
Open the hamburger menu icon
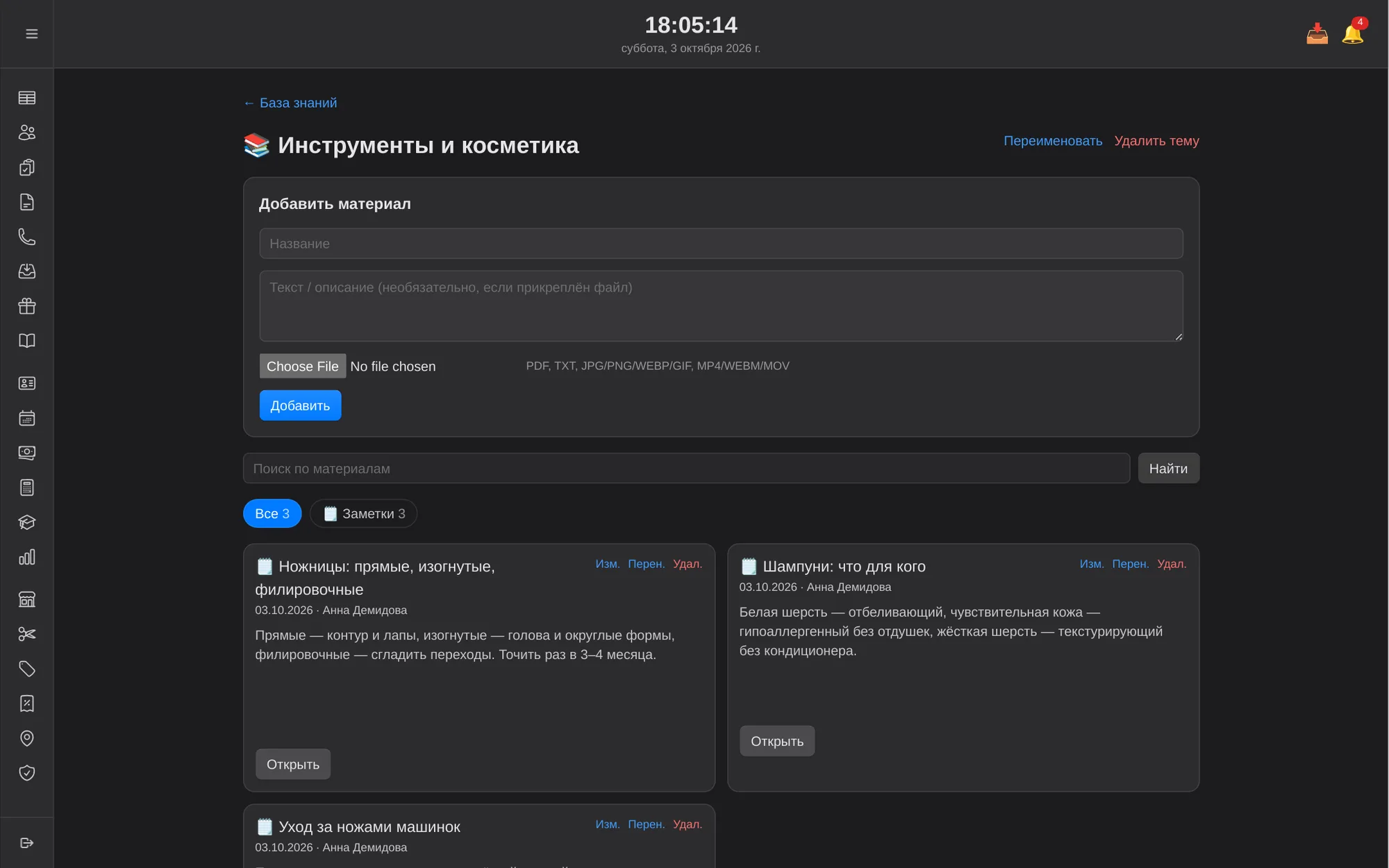click(x=31, y=34)
